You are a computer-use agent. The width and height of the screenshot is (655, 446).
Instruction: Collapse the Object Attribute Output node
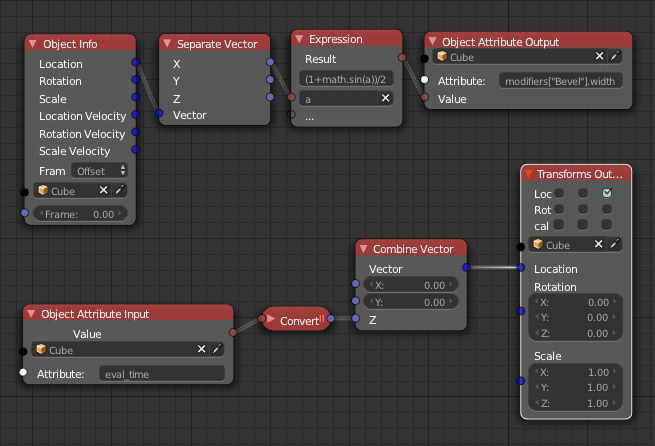tap(433, 41)
